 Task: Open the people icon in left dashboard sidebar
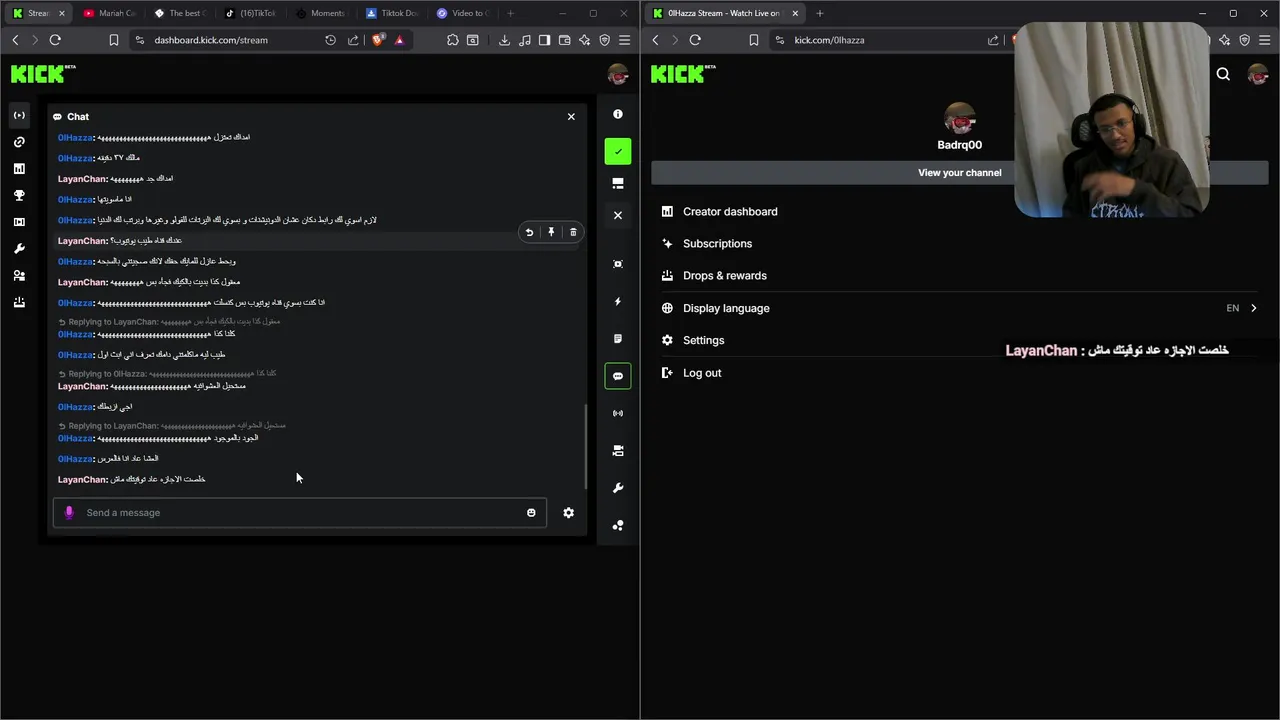[x=19, y=275]
